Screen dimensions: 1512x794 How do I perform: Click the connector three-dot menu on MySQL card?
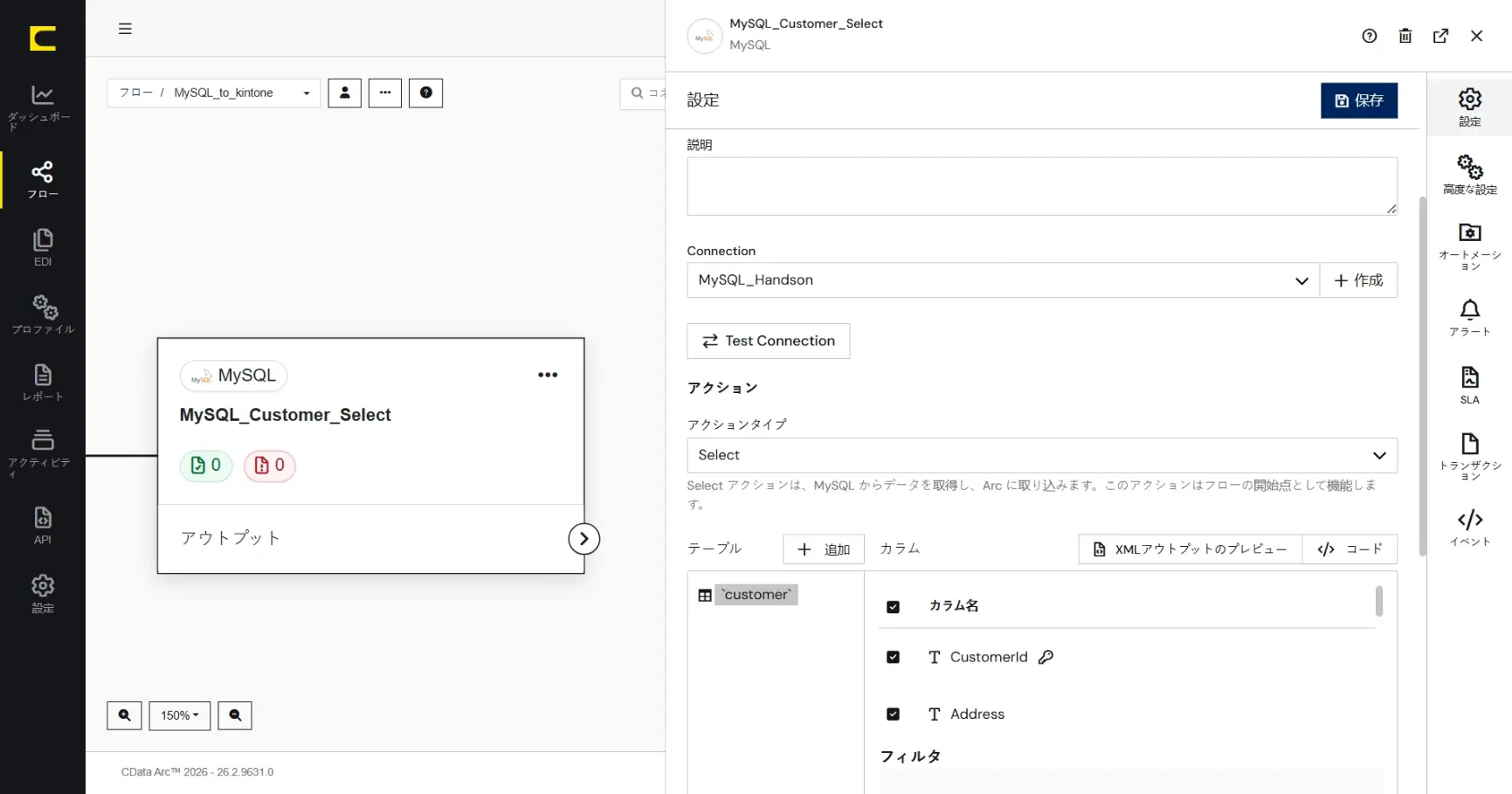coord(548,375)
